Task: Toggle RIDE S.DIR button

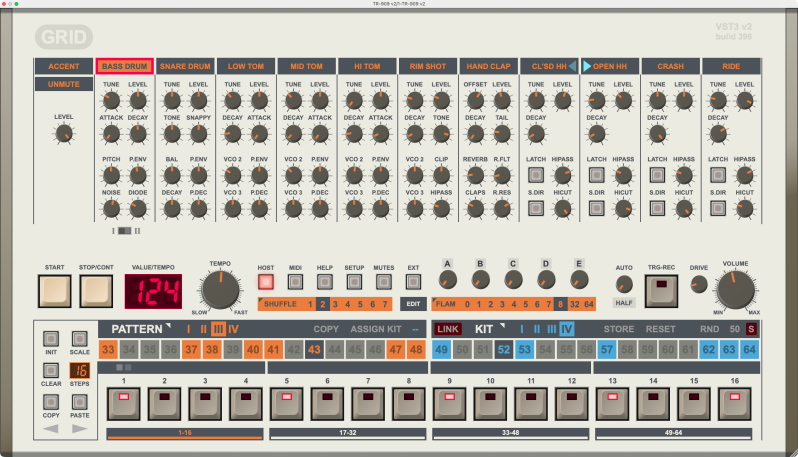Action: 718,208
